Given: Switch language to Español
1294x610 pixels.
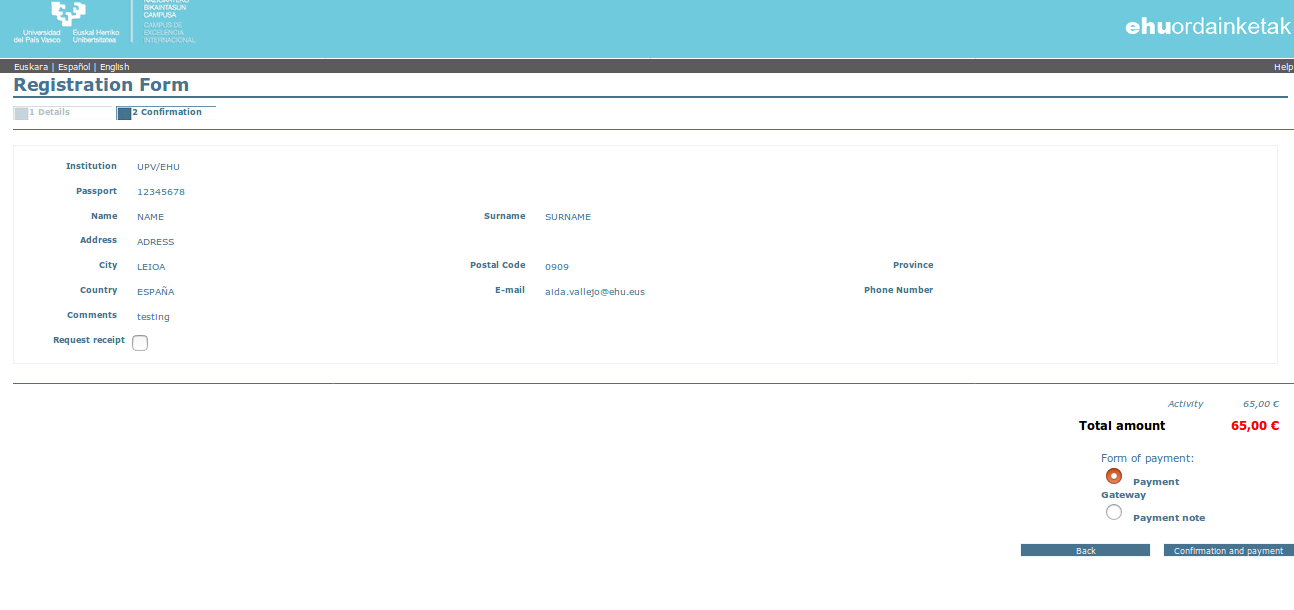Looking at the screenshot, I should [74, 67].
